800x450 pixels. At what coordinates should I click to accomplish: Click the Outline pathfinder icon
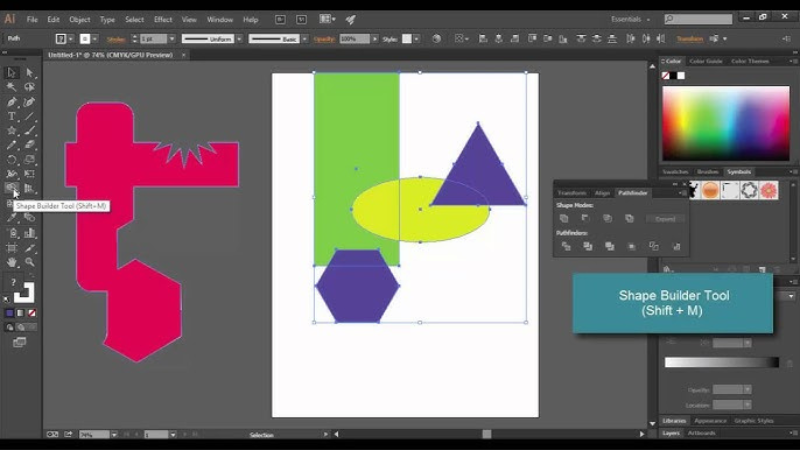(654, 246)
